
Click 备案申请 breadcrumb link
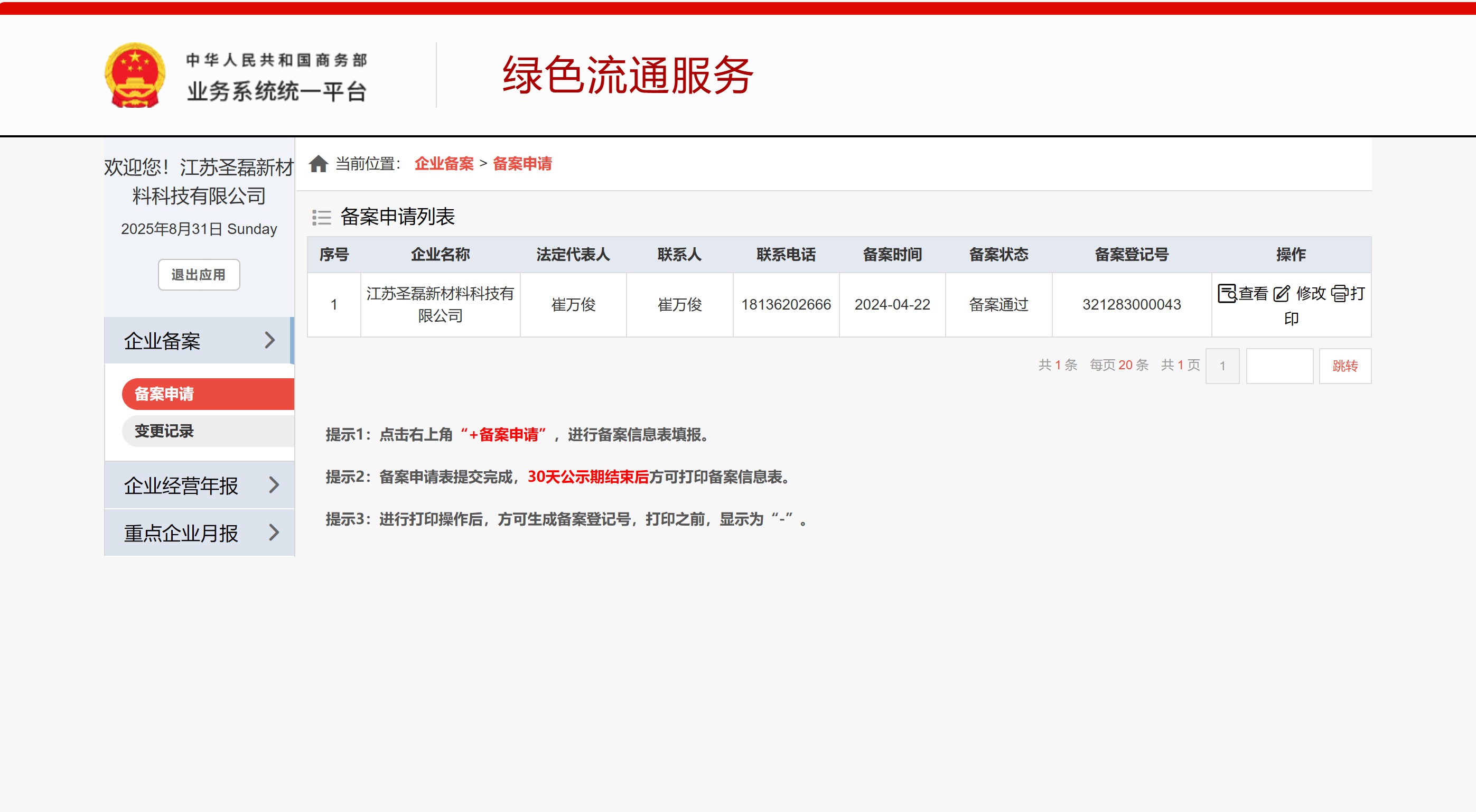(x=522, y=164)
